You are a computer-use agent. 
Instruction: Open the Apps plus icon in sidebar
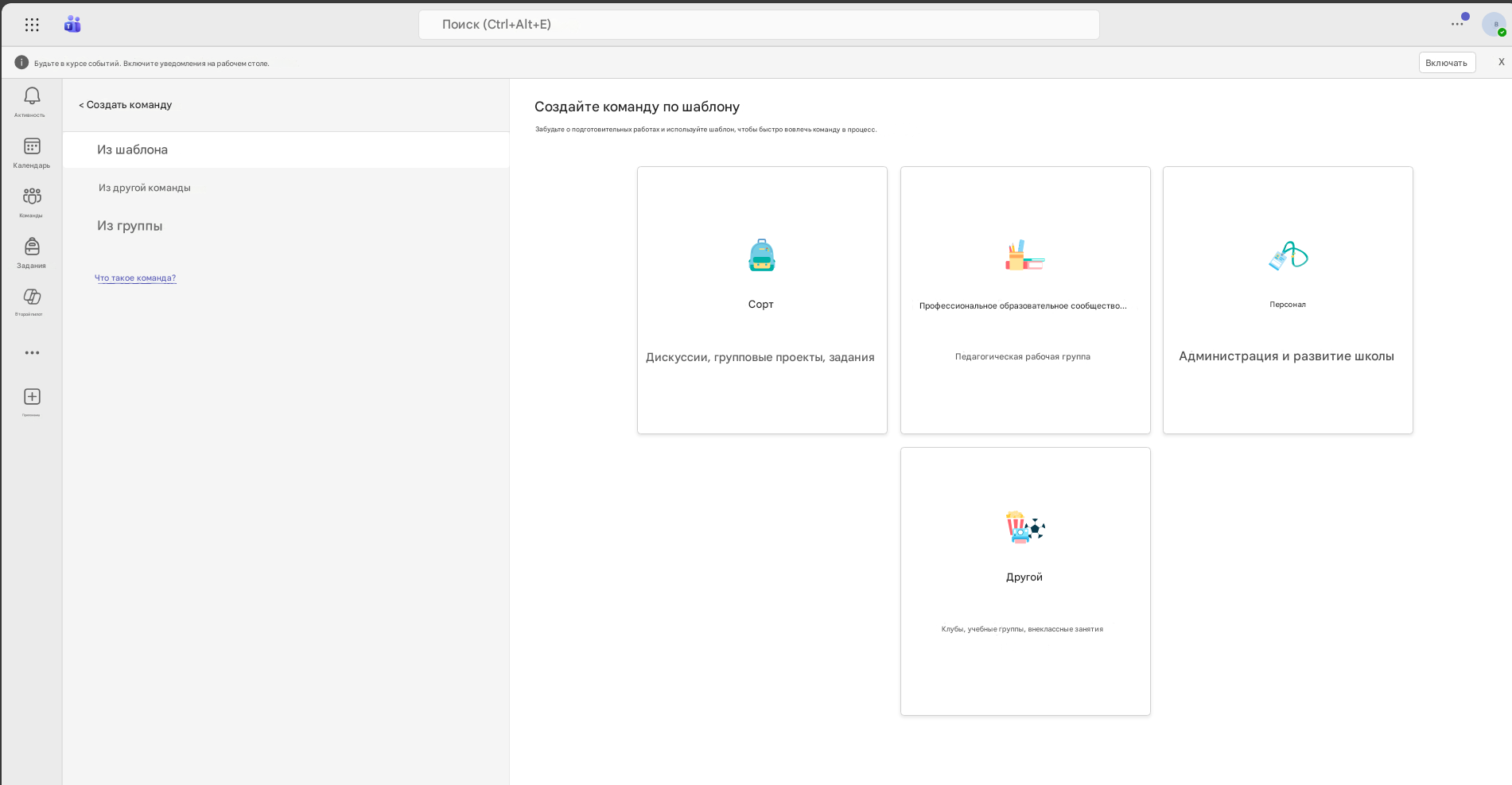tap(32, 397)
